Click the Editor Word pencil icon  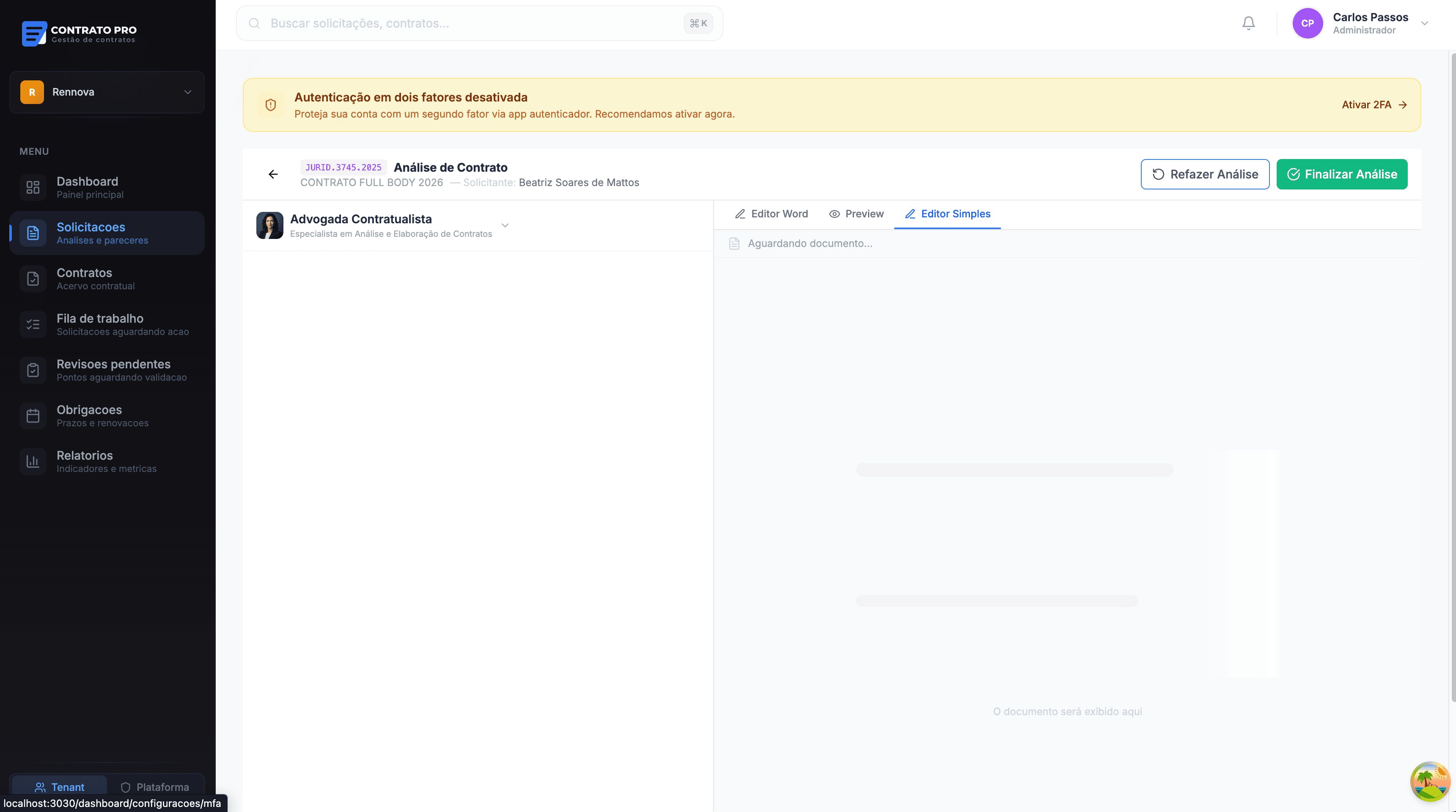(740, 214)
